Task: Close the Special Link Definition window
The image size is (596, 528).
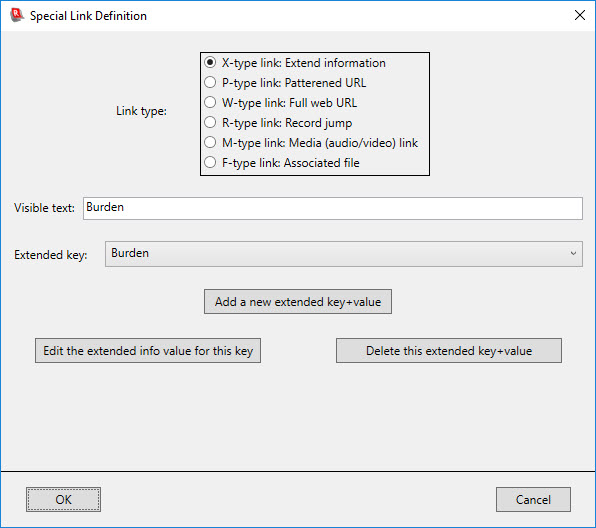Action: [580, 15]
